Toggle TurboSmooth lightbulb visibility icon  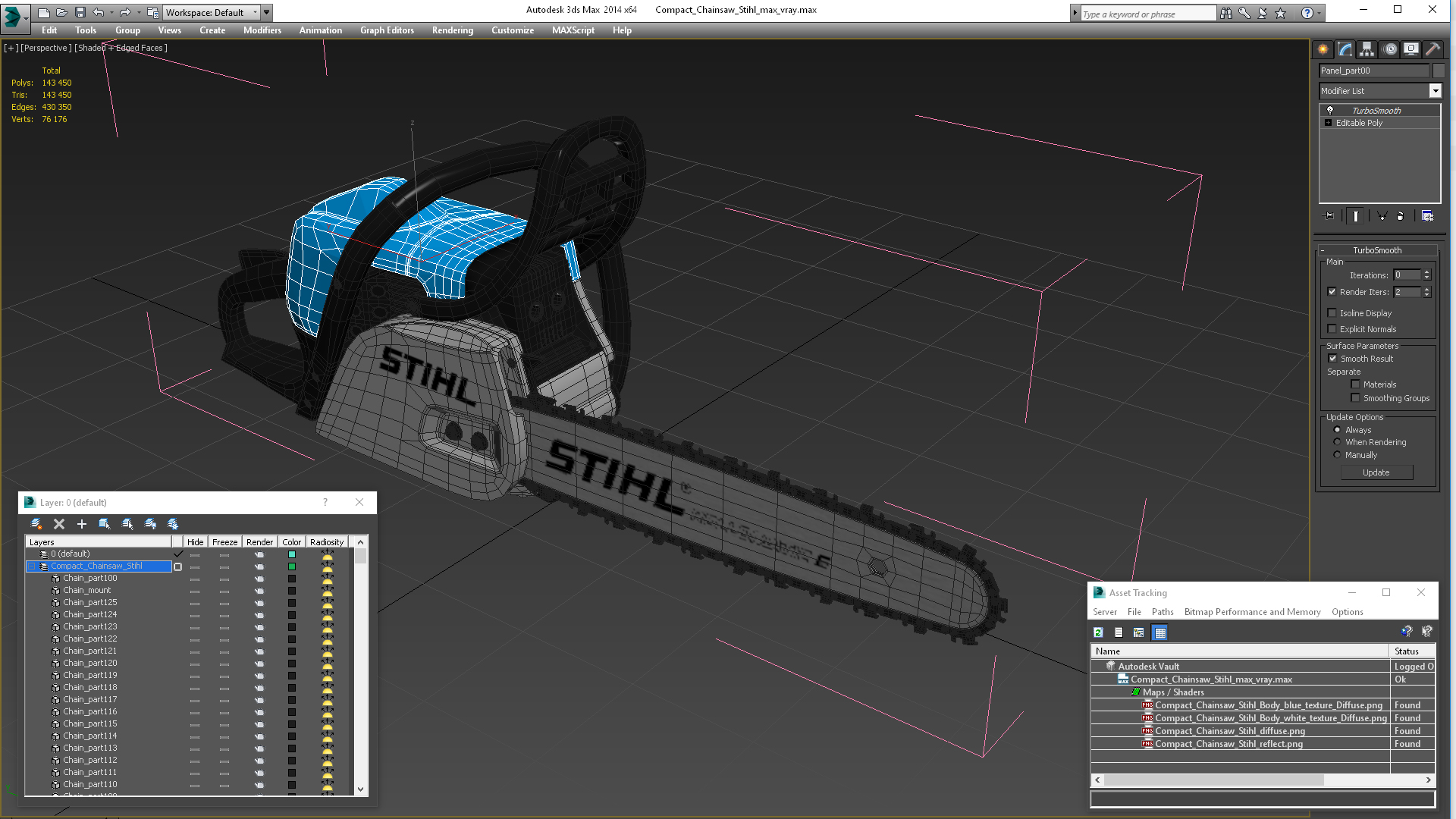(x=1329, y=110)
